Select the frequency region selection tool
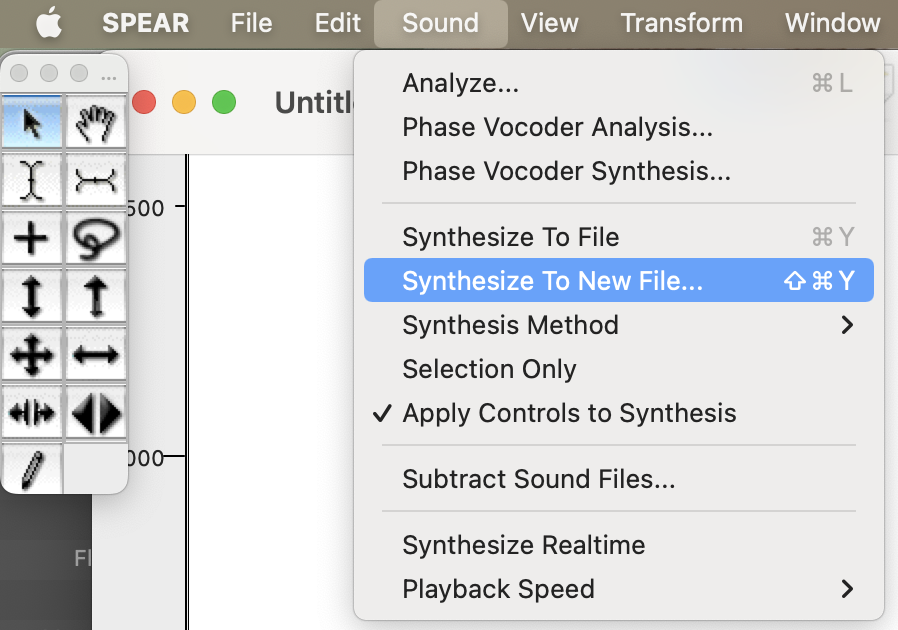This screenshot has width=898, height=630. [96, 181]
